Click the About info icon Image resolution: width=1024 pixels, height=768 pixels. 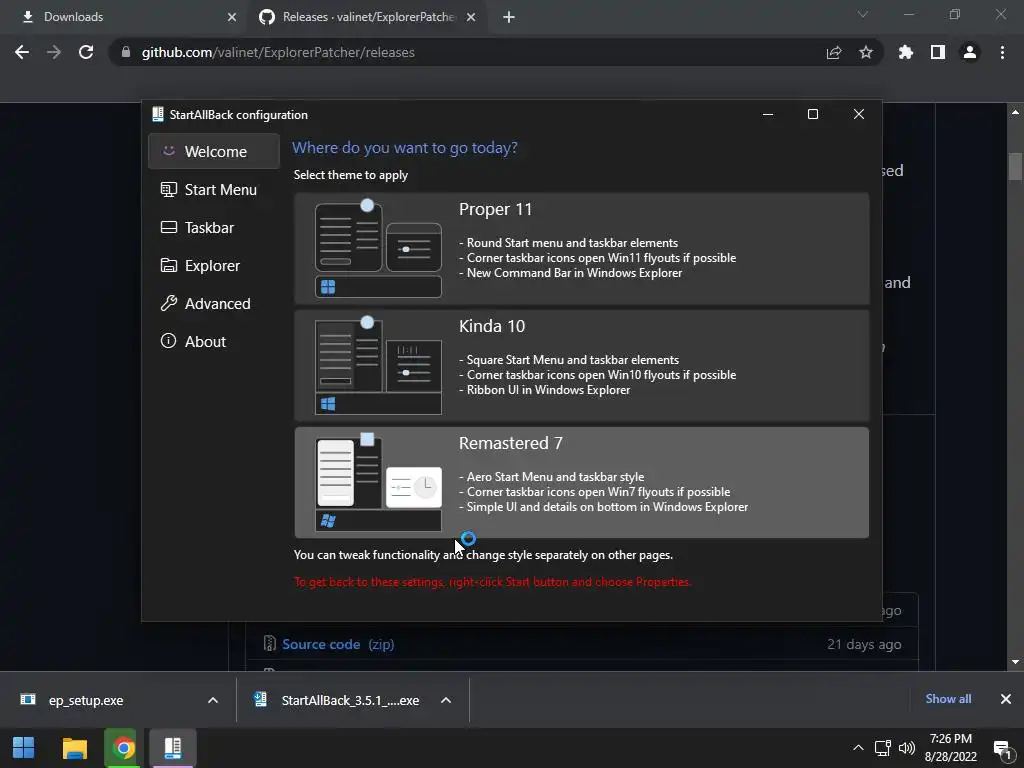(x=168, y=341)
